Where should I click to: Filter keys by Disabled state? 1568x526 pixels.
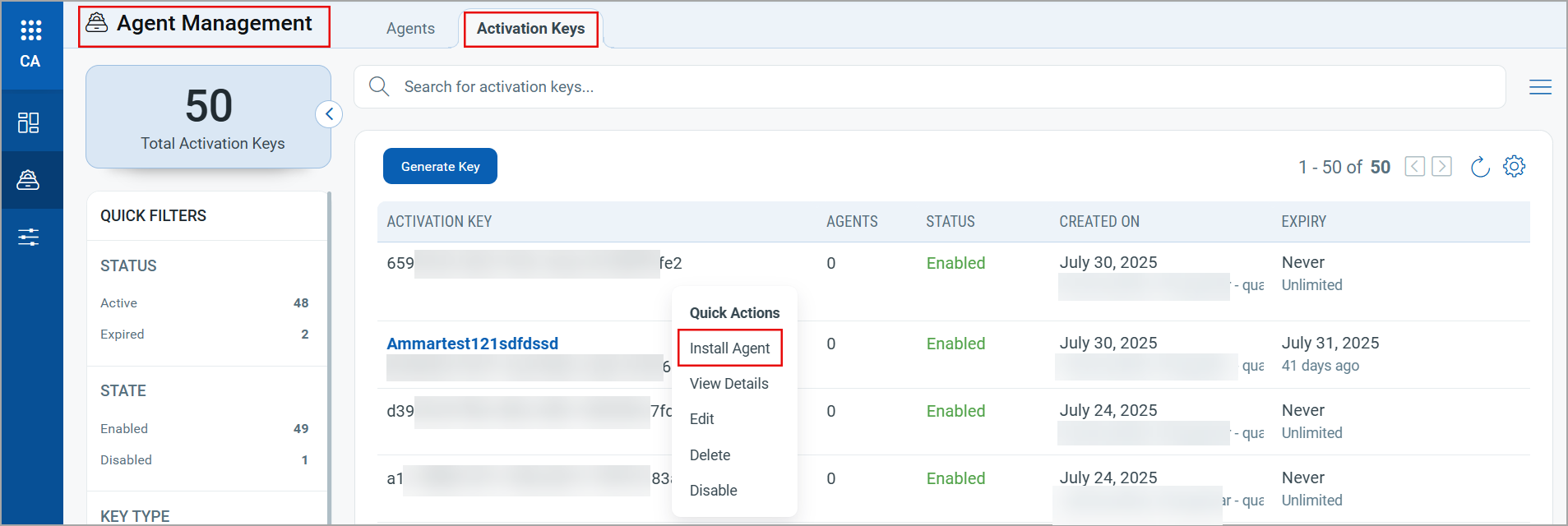point(126,460)
